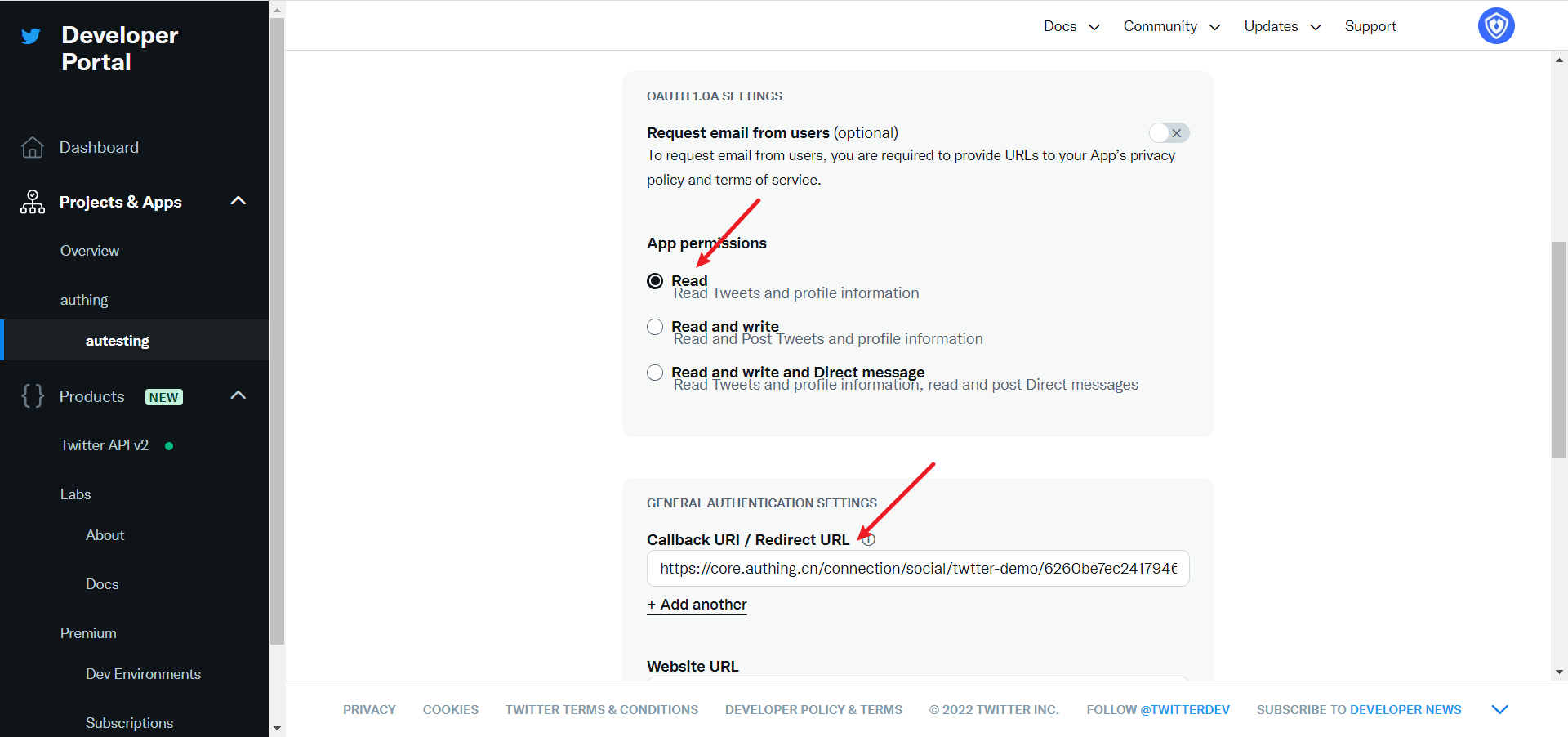Click the Products curly braces icon
Screen dimensions: 1568x737
(33, 396)
